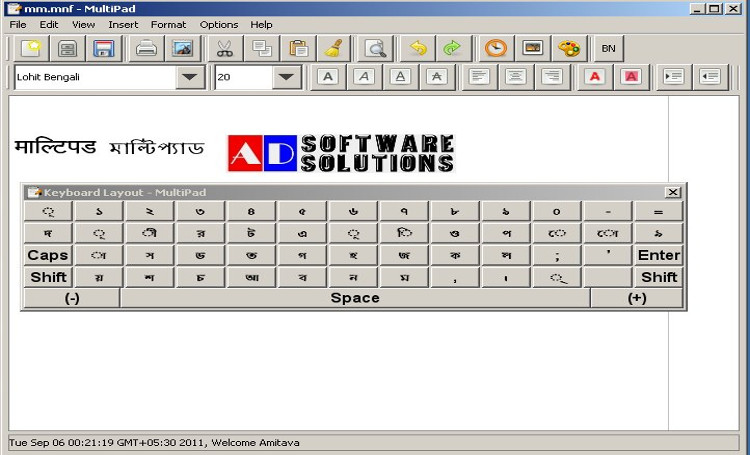Click the Space bar key

tap(355, 298)
